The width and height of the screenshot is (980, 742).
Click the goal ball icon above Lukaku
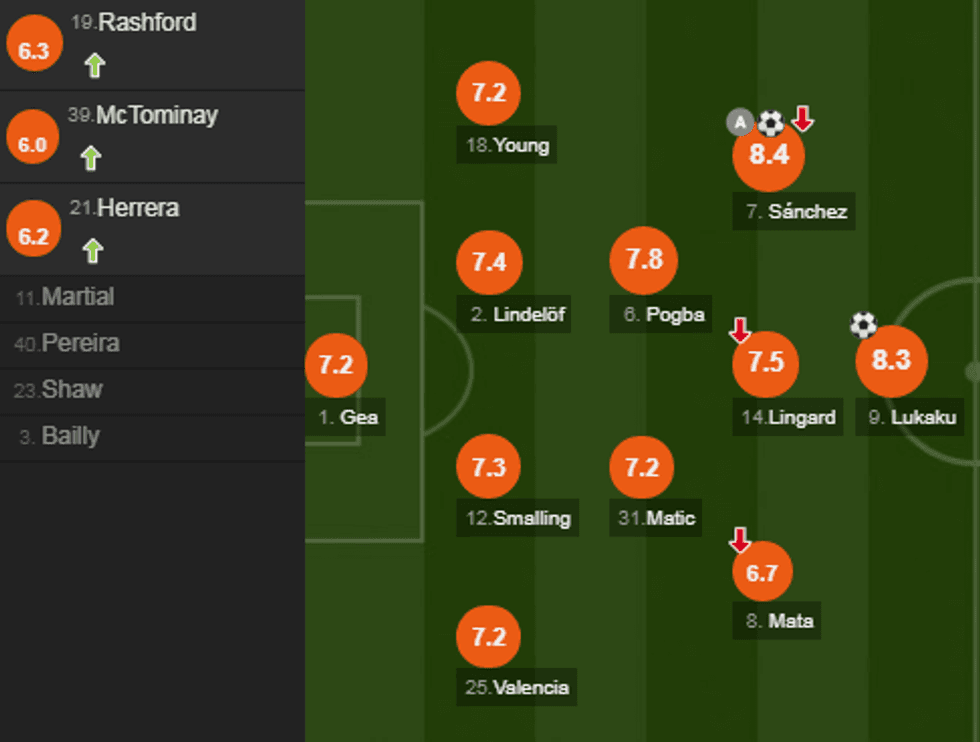[x=863, y=324]
